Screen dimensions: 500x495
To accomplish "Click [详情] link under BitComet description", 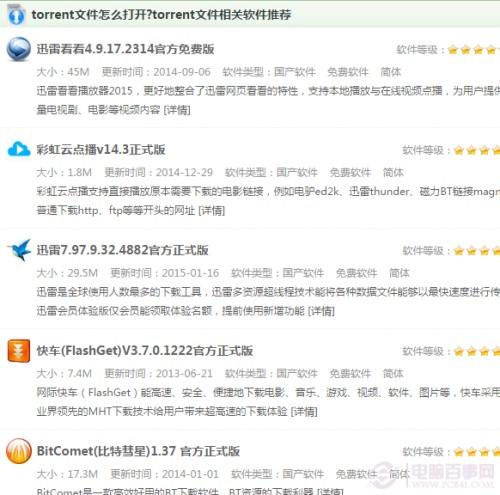I will [330, 491].
